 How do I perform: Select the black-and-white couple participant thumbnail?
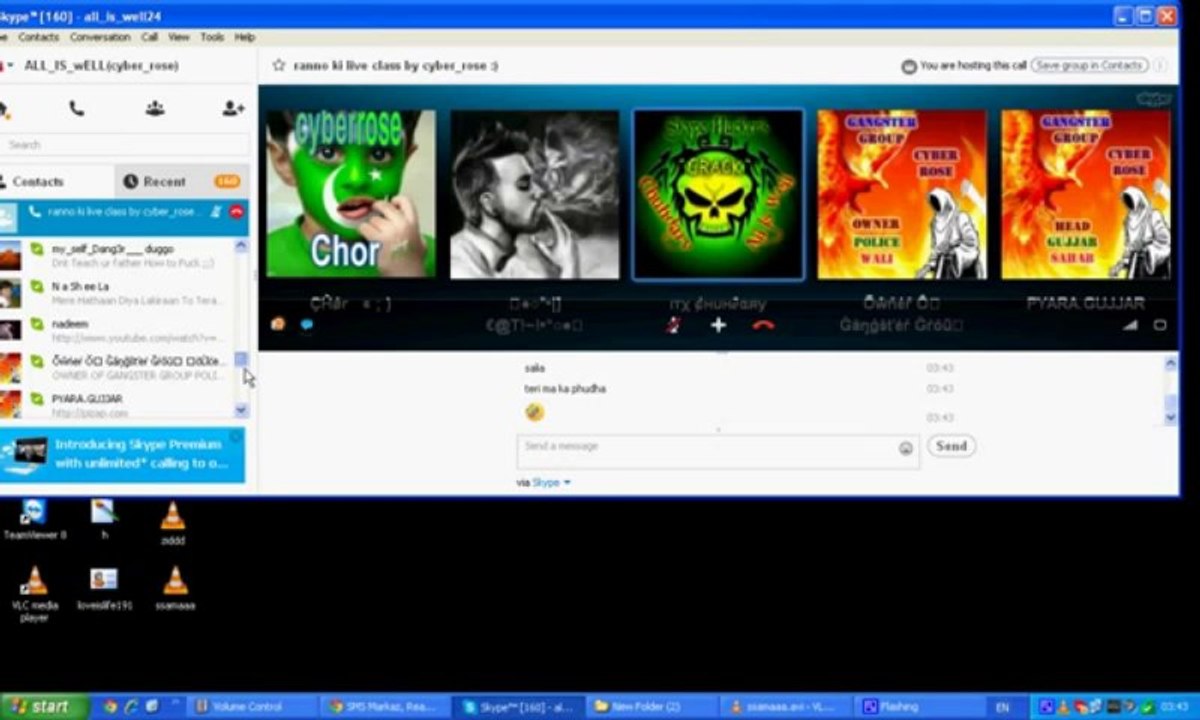click(x=535, y=194)
